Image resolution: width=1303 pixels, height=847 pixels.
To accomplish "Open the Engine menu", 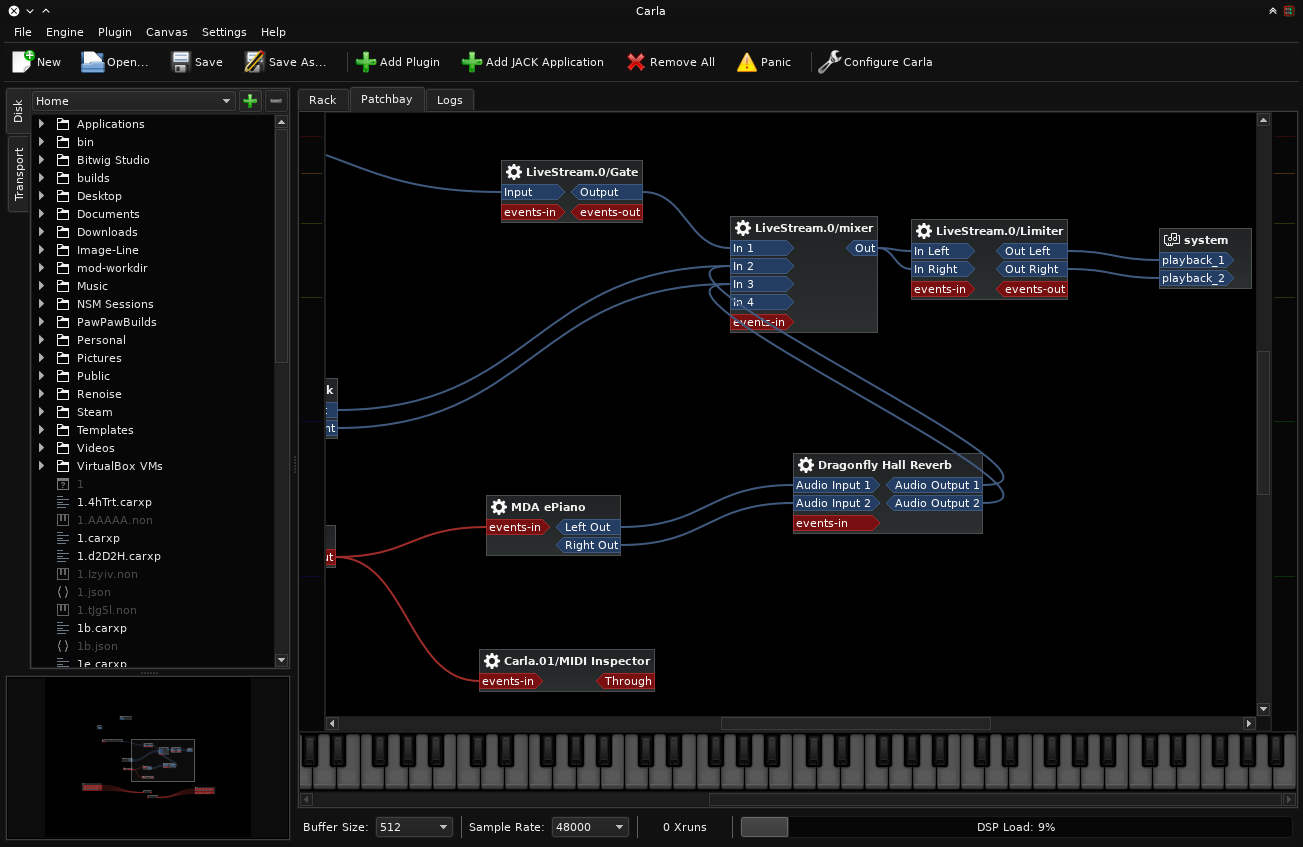I will [x=65, y=32].
